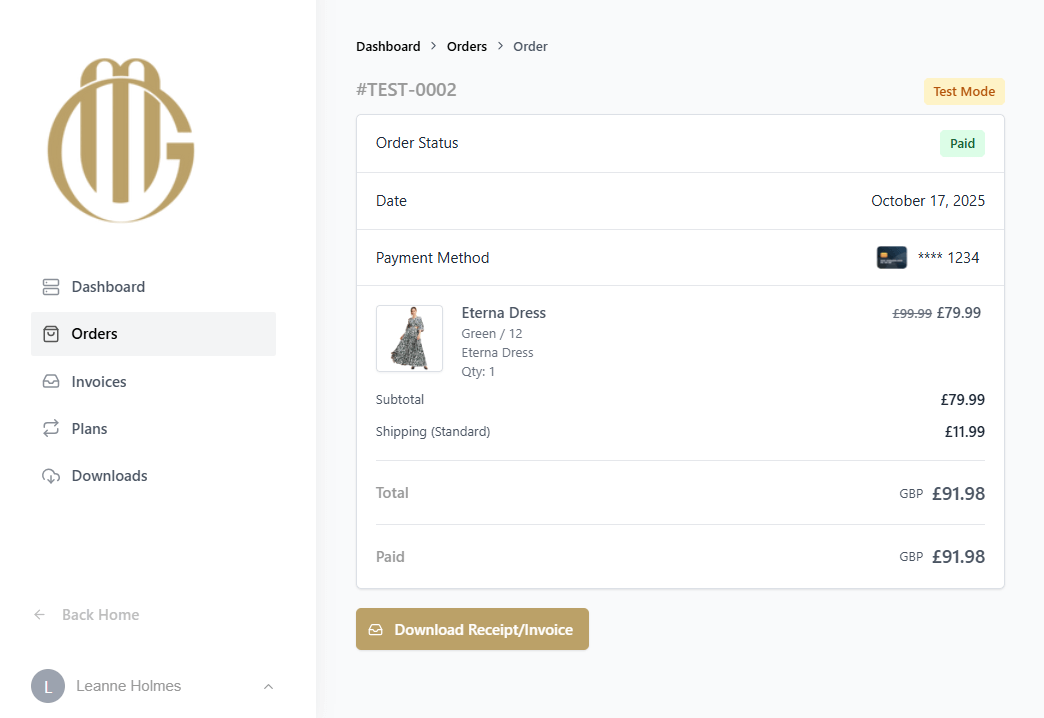Open the Invoices menu item

coord(99,382)
